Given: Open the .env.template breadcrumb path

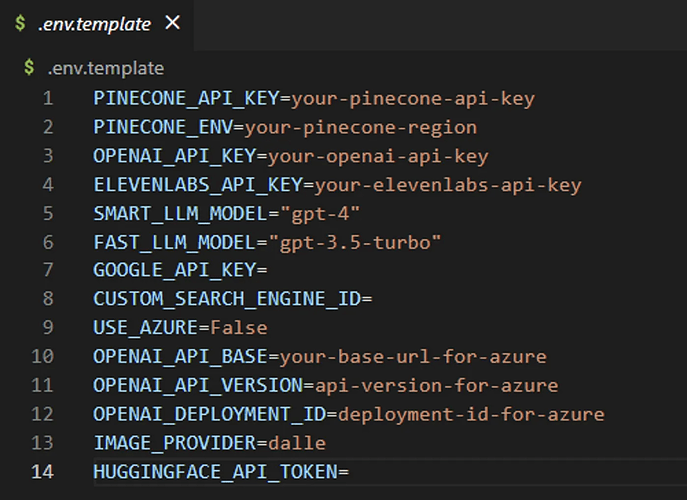Looking at the screenshot, I should [106, 69].
